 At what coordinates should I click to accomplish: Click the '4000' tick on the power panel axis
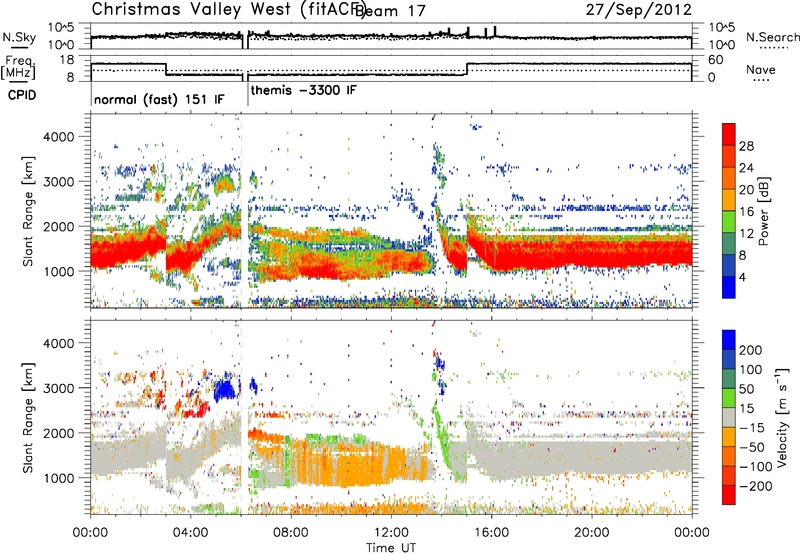(x=59, y=137)
